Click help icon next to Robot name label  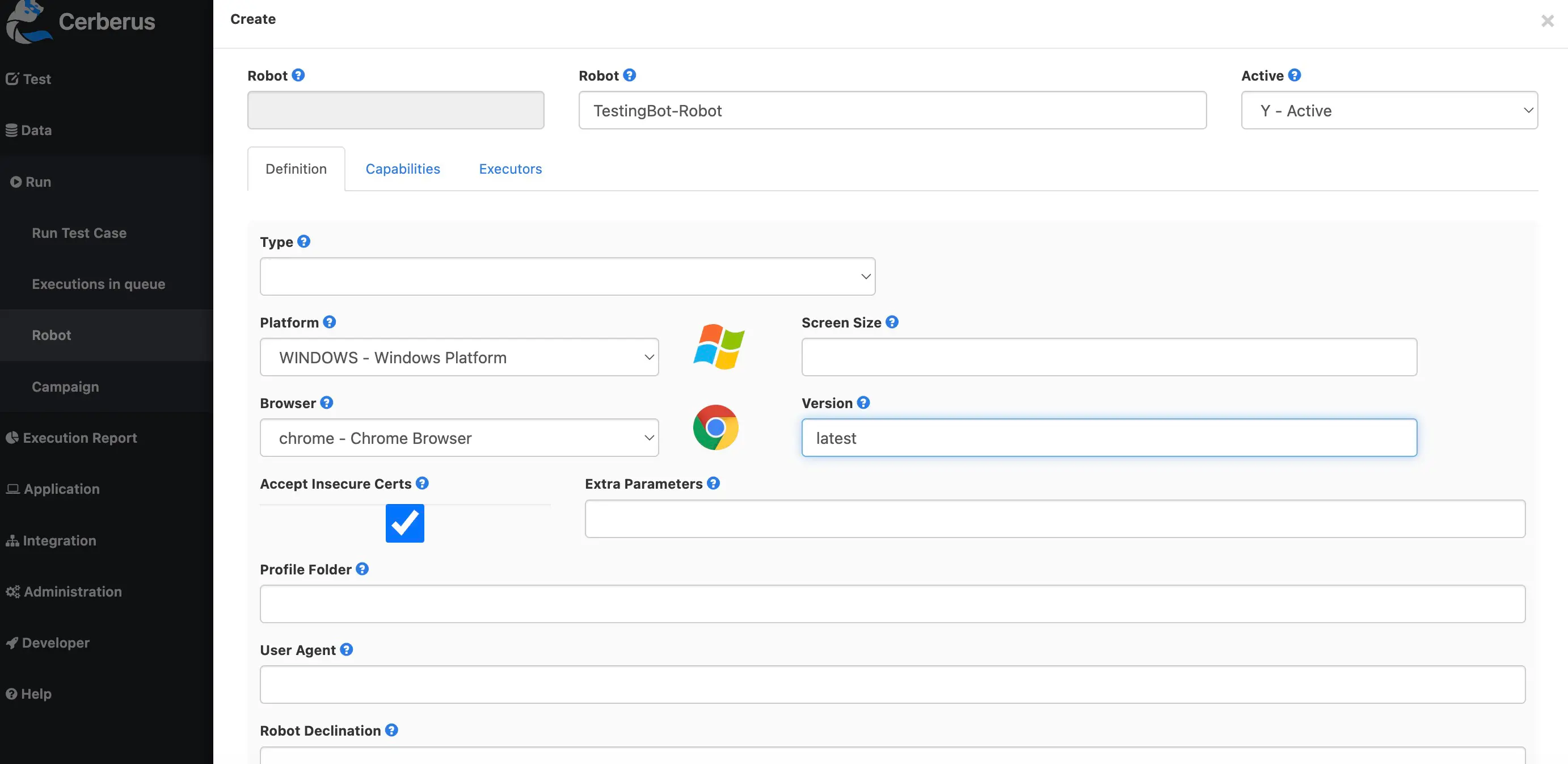pos(629,75)
